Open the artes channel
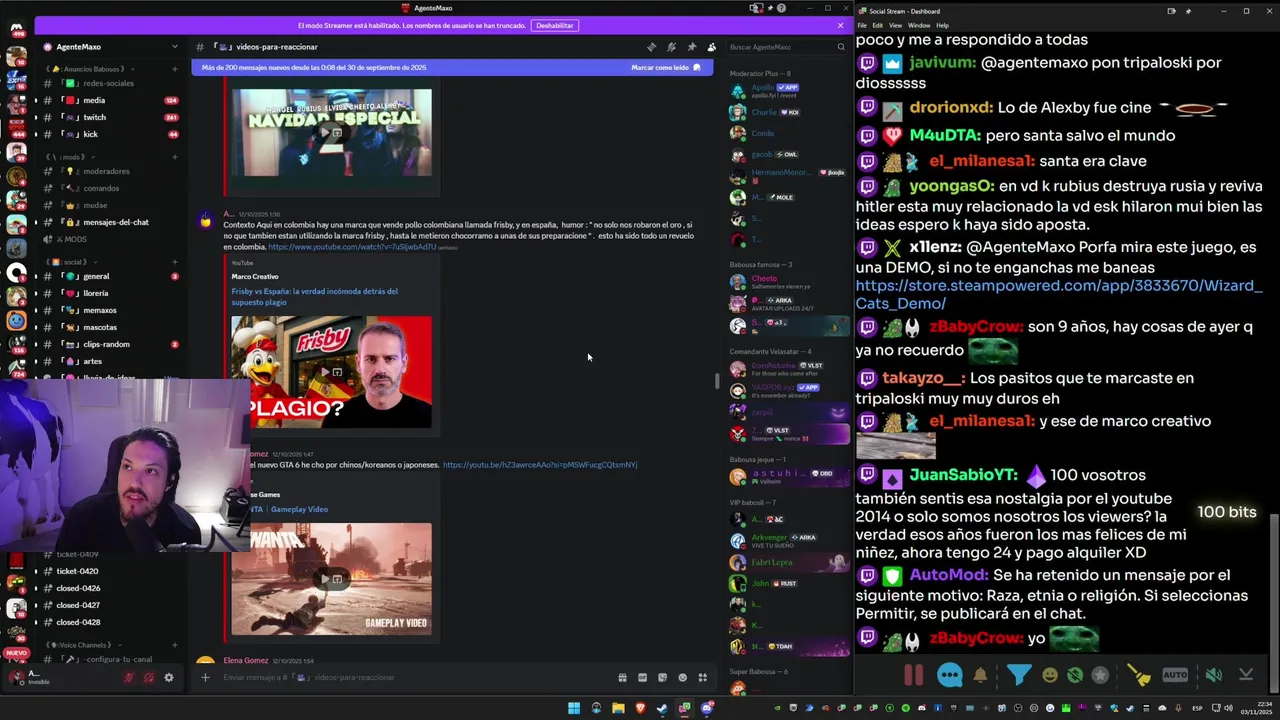1280x720 pixels. tap(110, 361)
